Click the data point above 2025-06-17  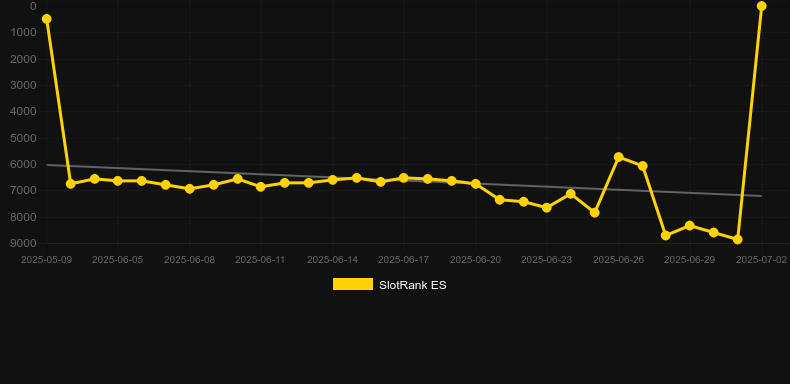click(404, 178)
